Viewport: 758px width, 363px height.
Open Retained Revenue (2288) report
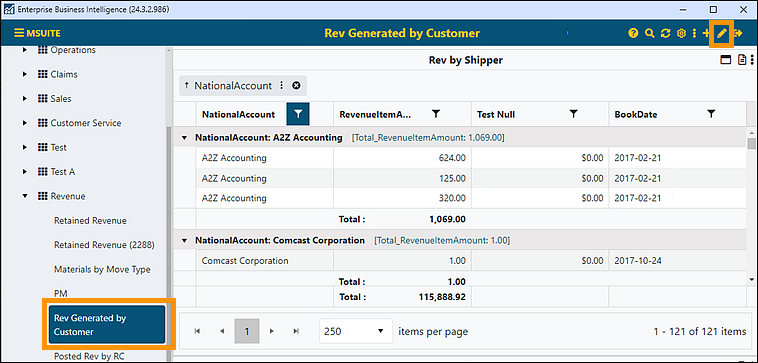(104, 245)
